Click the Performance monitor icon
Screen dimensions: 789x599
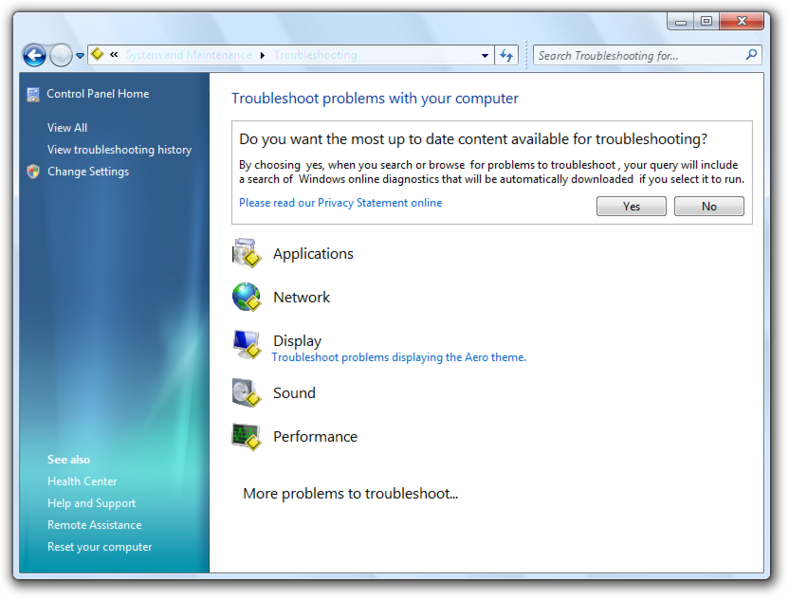[x=247, y=436]
